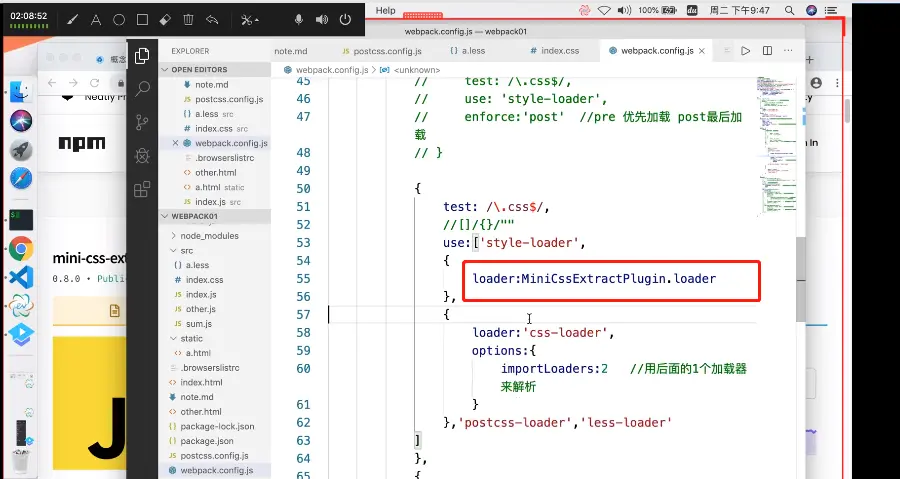900x479 pixels.
Task: Click the undo arrow in recorder toolbar
Action: point(212,20)
